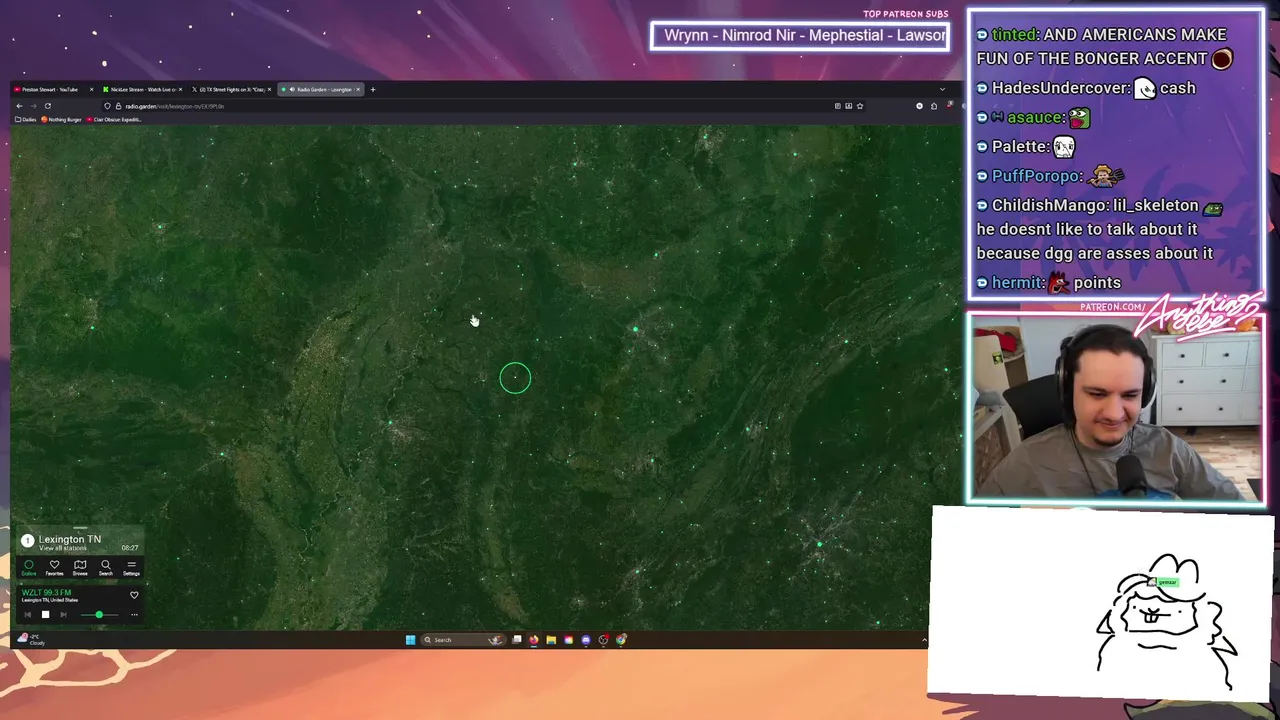Image resolution: width=1280 pixels, height=720 pixels.
Task: Open the Dailies bookmarks folder
Action: click(x=26, y=119)
